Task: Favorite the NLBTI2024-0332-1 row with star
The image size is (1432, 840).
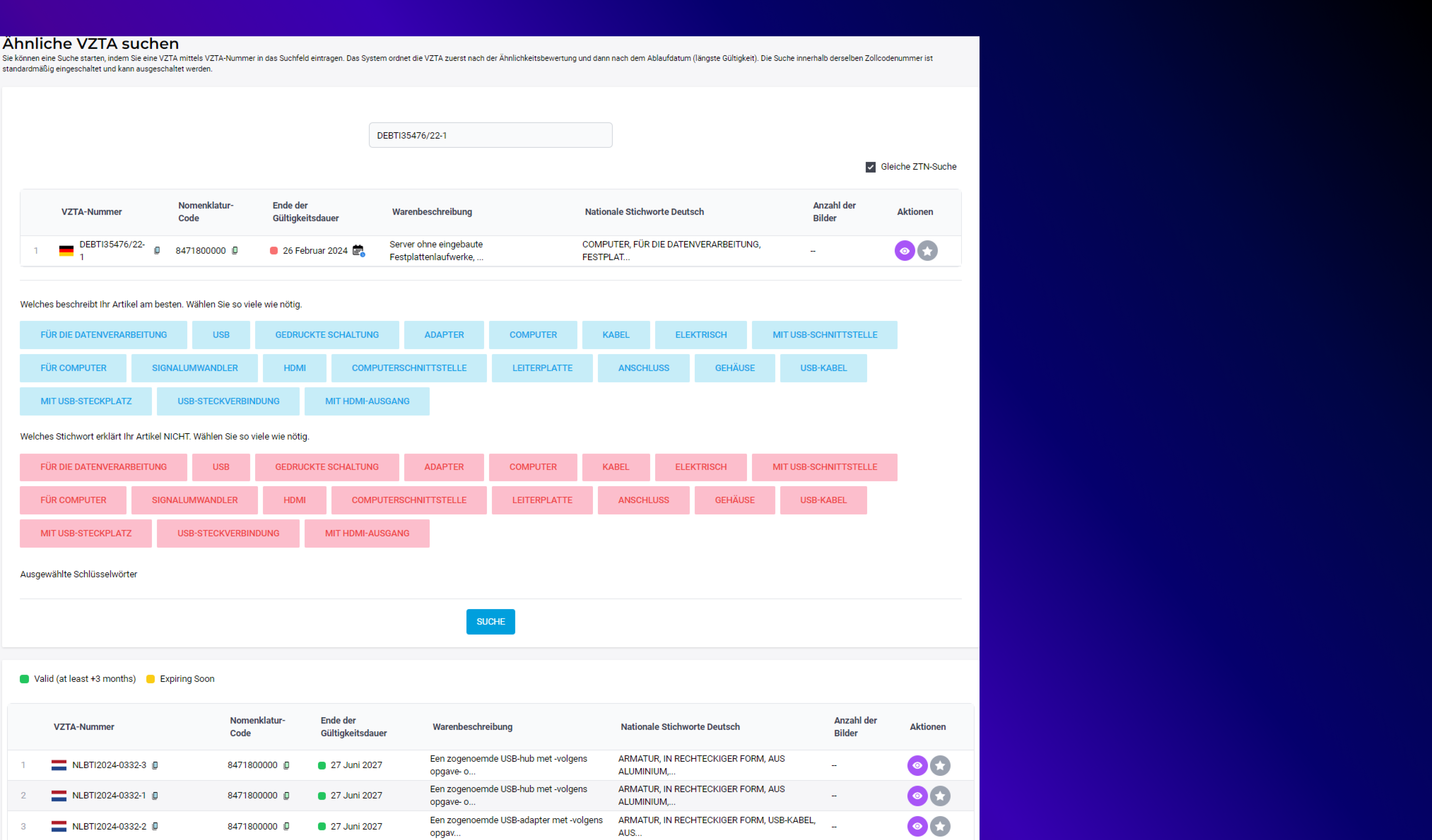Action: 940,796
